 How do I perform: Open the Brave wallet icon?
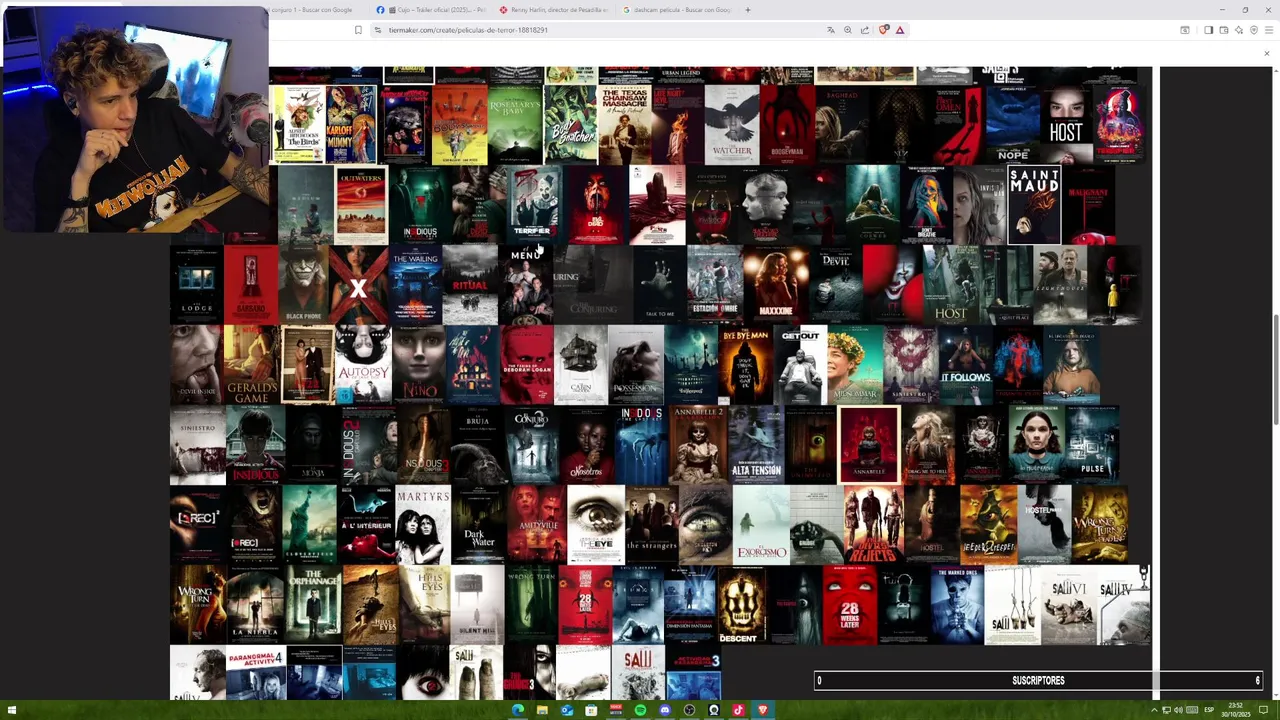click(1223, 30)
